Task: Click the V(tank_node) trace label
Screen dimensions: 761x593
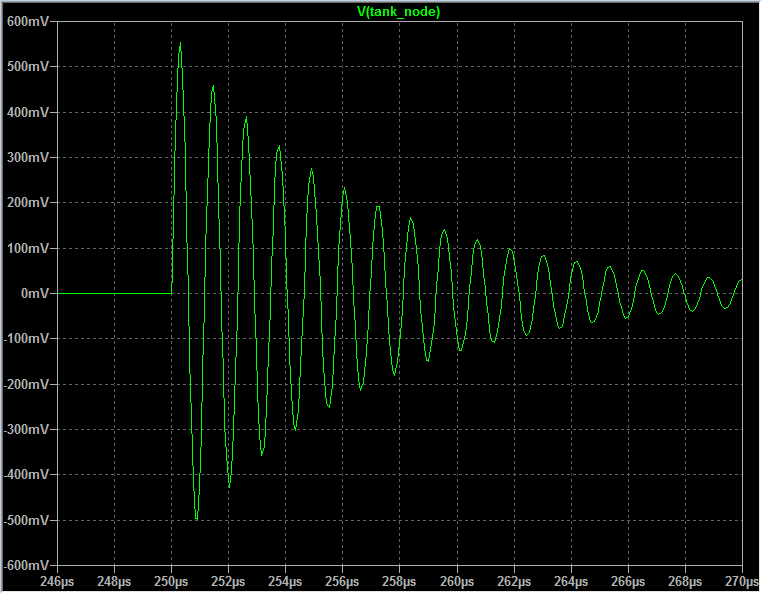Action: tap(398, 12)
